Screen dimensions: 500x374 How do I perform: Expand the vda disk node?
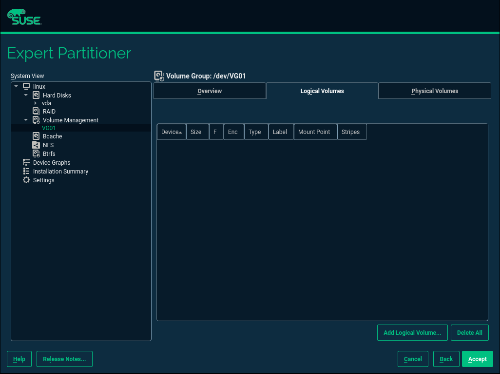pyautogui.click(x=36, y=103)
